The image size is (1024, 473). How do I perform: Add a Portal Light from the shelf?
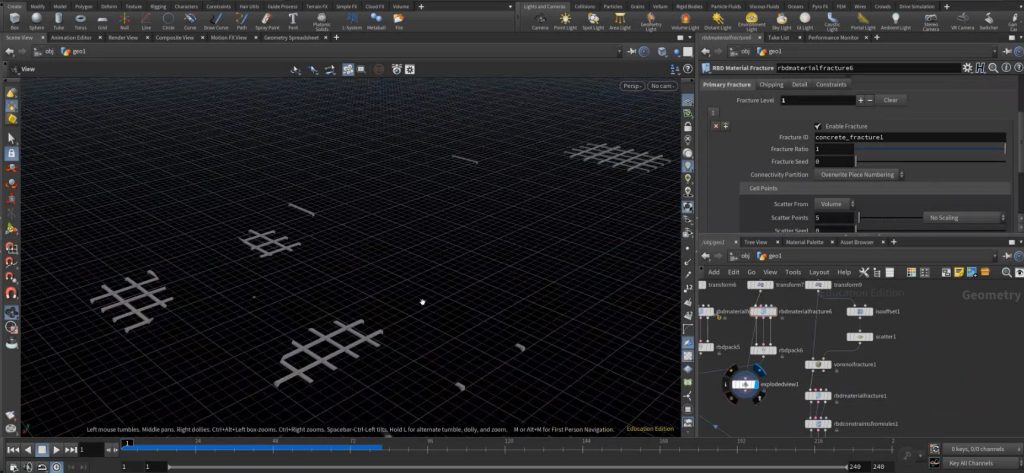point(863,21)
